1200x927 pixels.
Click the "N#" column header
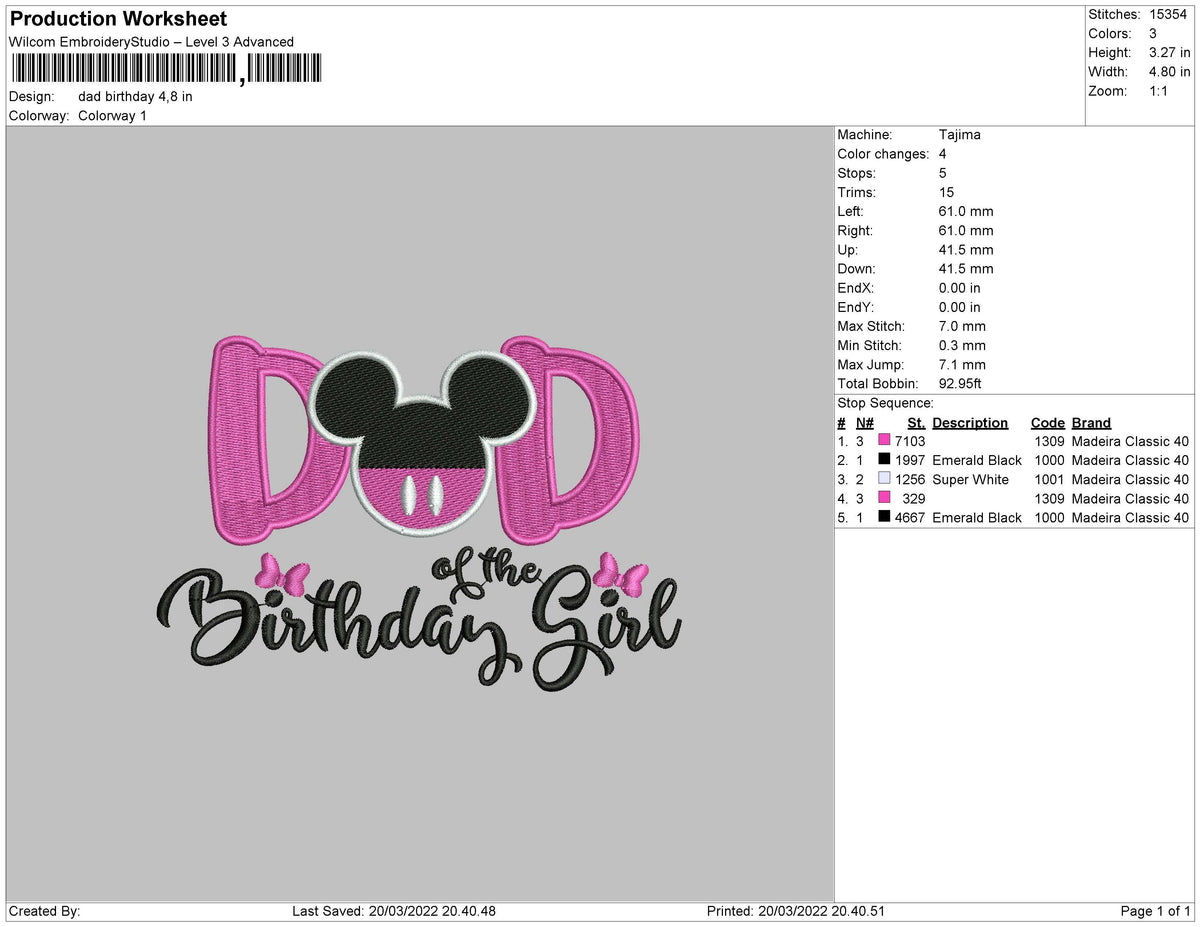(x=865, y=423)
